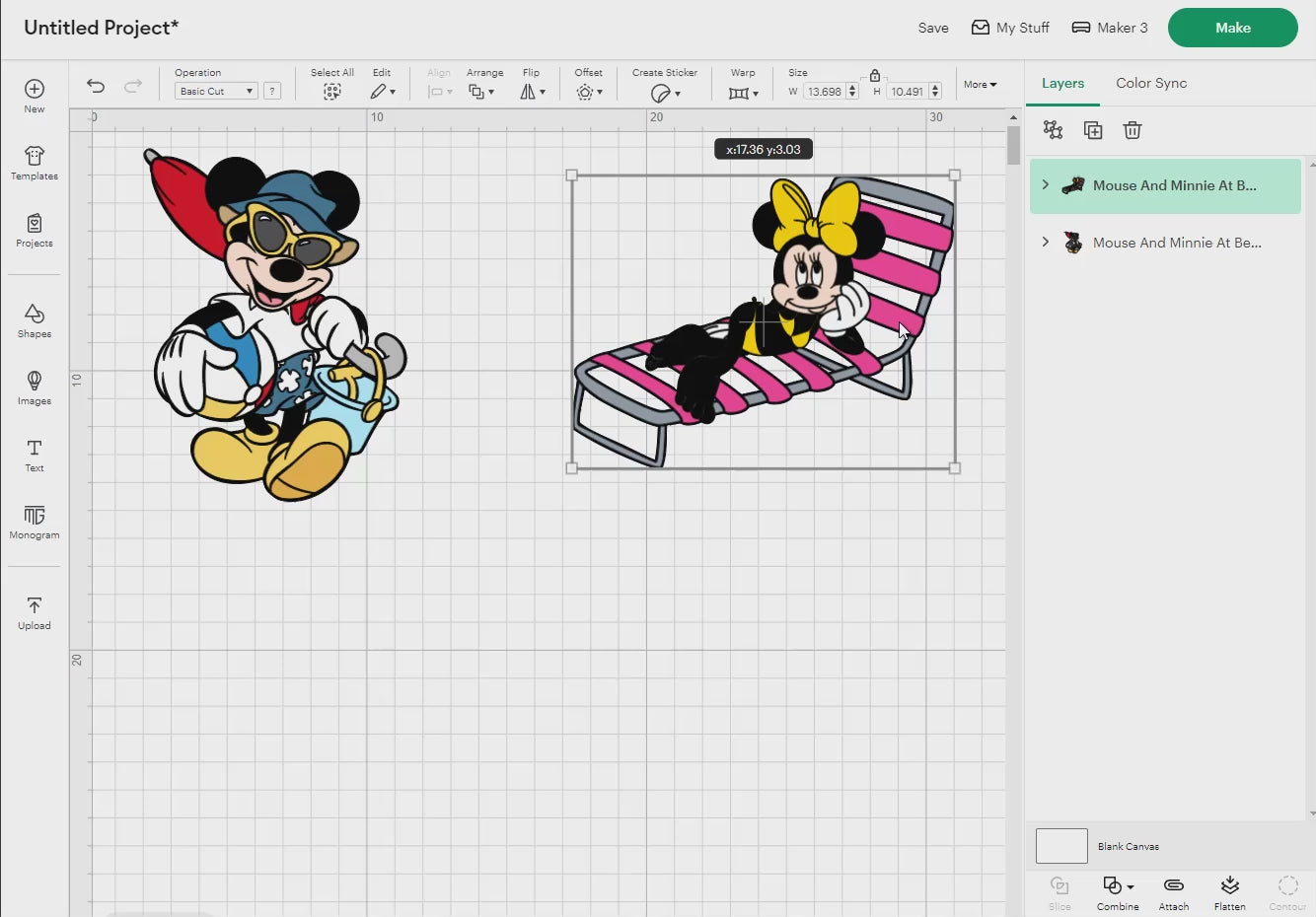Expand the second Mouse And Minnie layer
1316x917 pixels.
click(x=1046, y=242)
